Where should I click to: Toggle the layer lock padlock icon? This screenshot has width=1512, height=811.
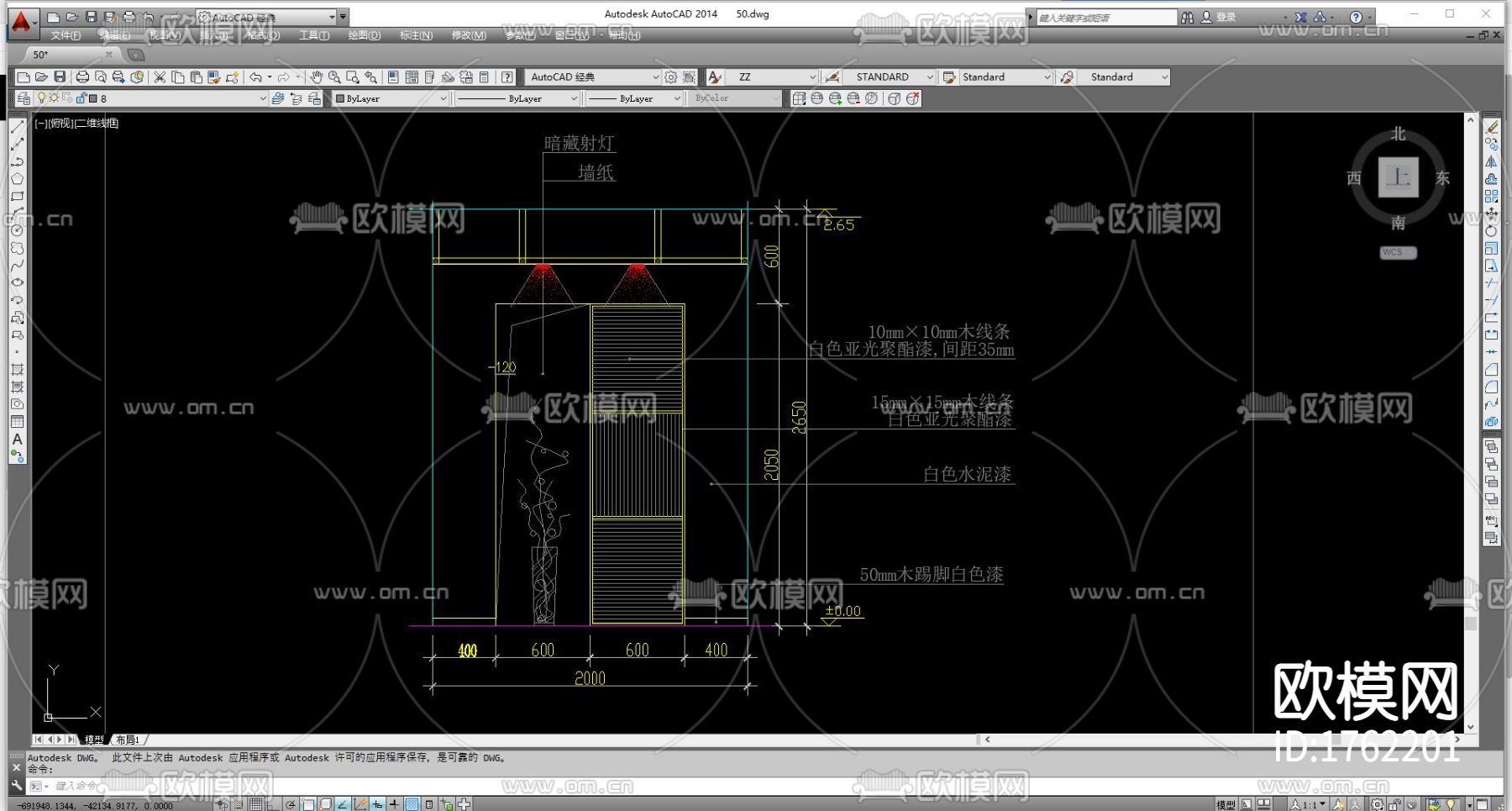(x=81, y=98)
